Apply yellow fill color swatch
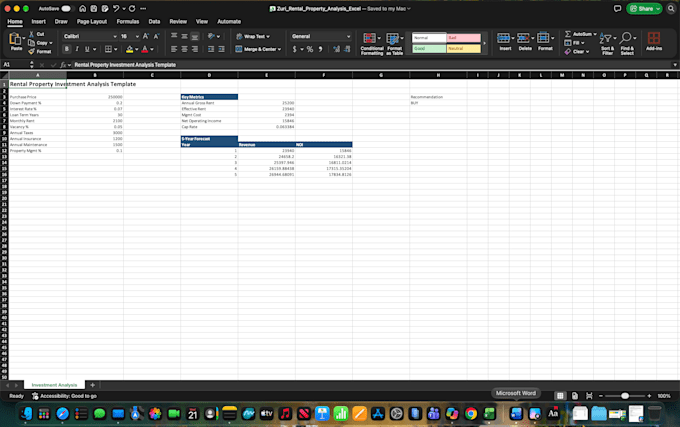 (130, 49)
